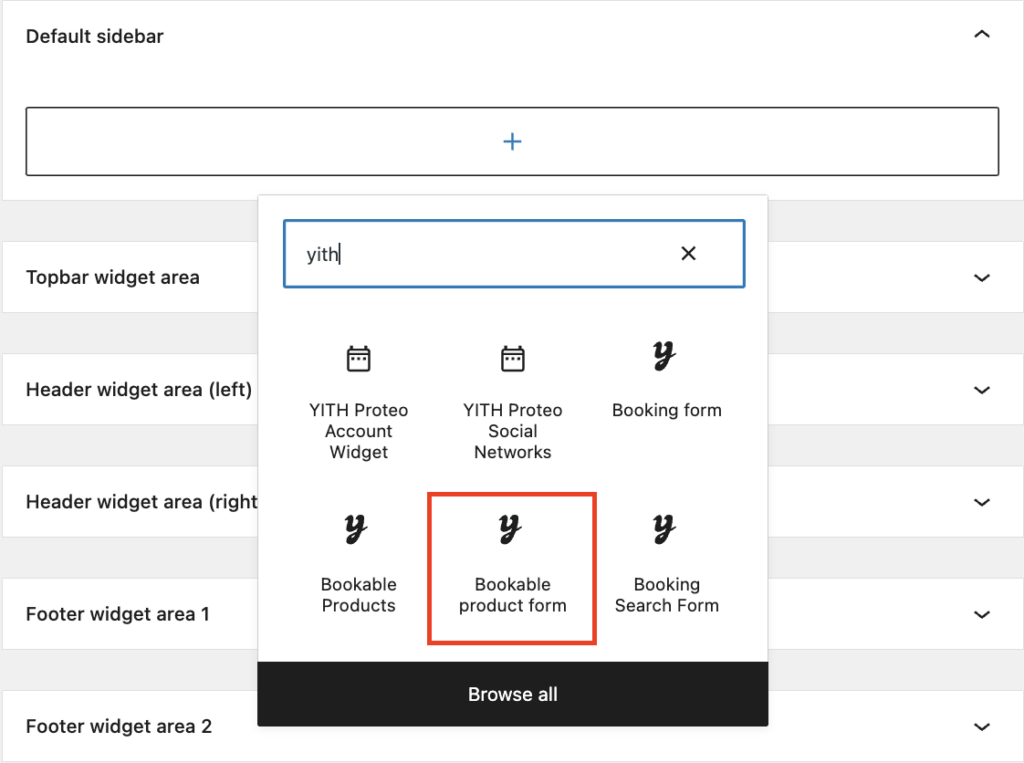This screenshot has height=763, width=1024.
Task: Click Browse all blocks button
Action: pos(513,694)
